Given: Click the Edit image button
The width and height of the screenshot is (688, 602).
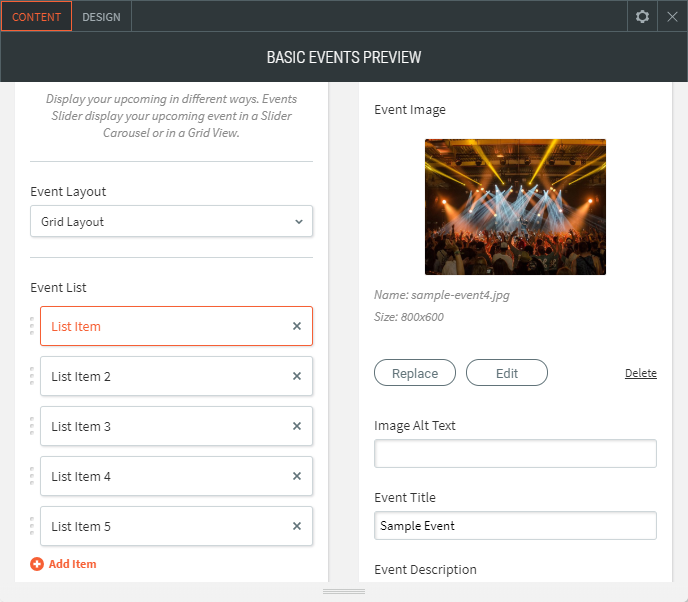Looking at the screenshot, I should coord(507,373).
